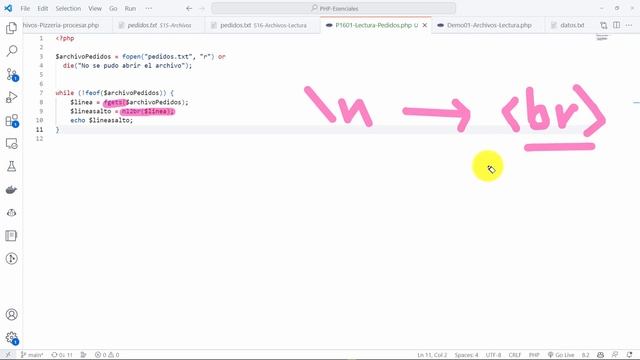Click the feedback icon in status bar
Screen dimensions: 640x360
[x=615, y=355]
